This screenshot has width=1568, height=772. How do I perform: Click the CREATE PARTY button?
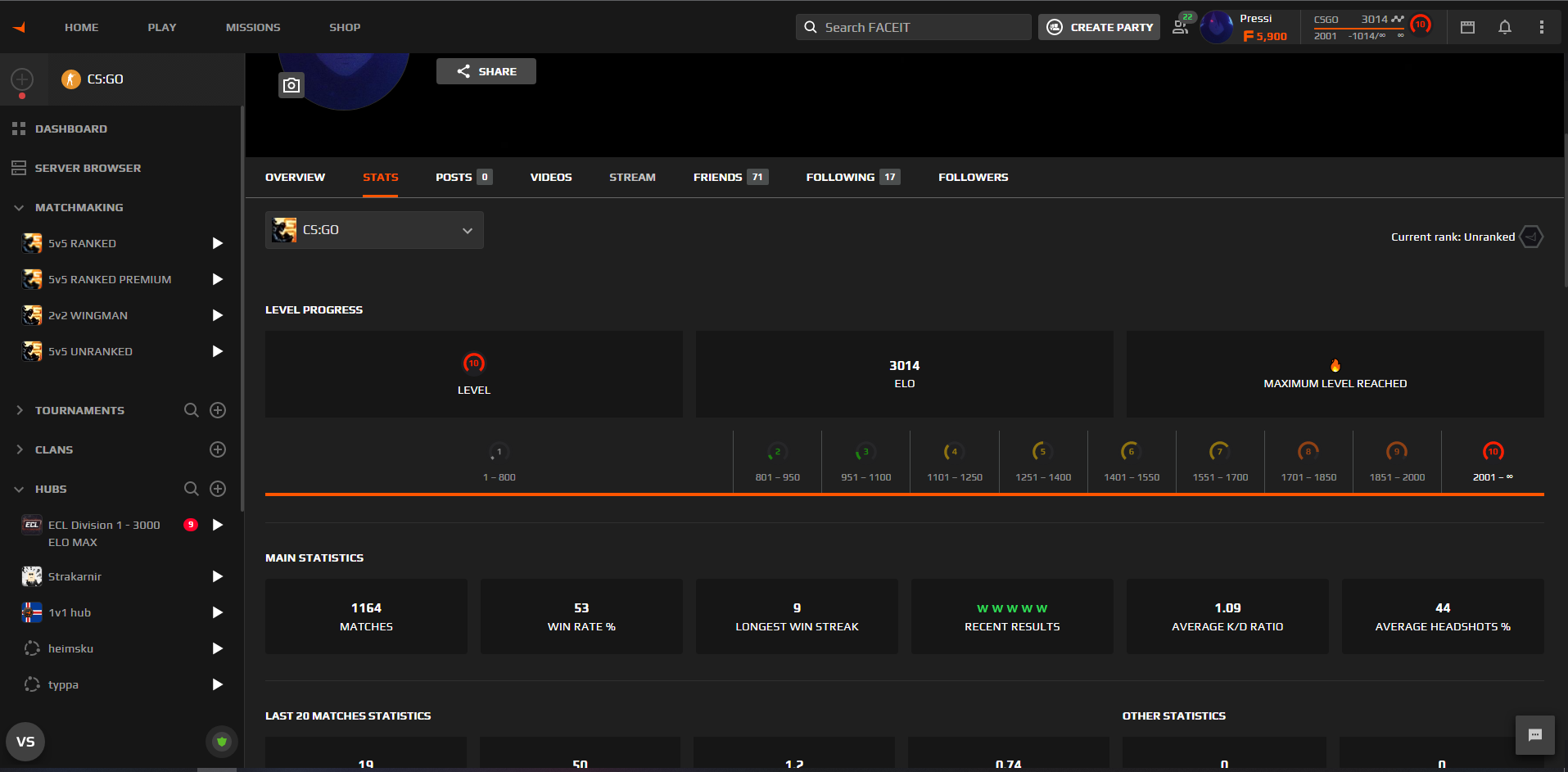(x=1099, y=27)
